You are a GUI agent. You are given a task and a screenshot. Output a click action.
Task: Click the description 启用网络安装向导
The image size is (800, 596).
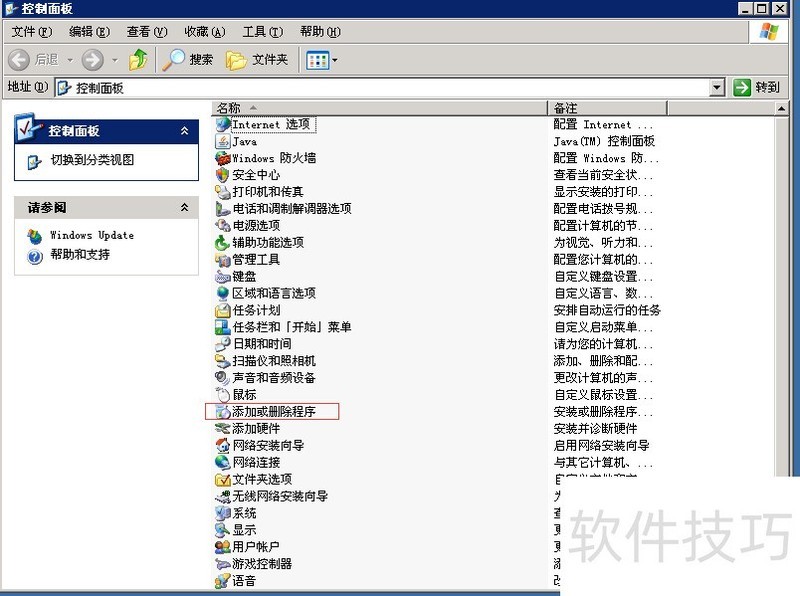coord(602,445)
